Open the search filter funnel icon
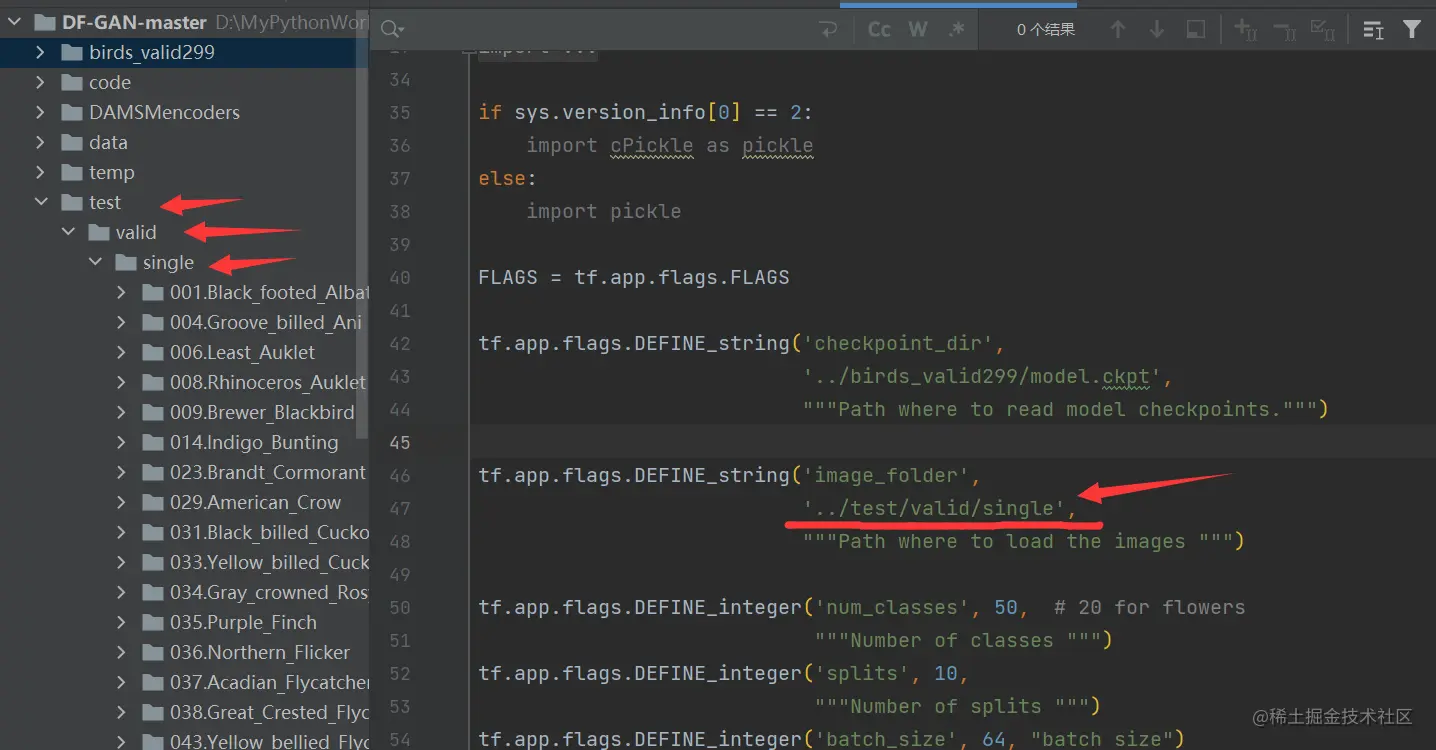Image resolution: width=1436 pixels, height=750 pixels. click(1412, 30)
